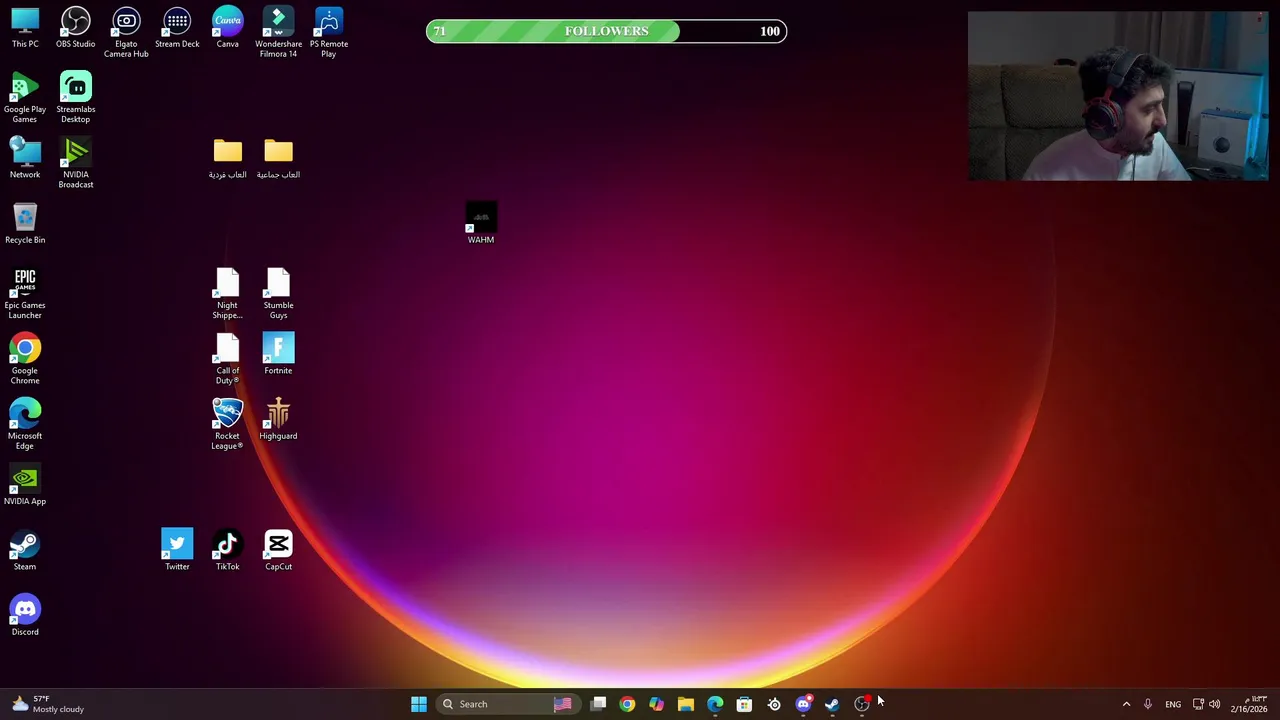1280x720 pixels.
Task: Launch Fortnite desktop shortcut
Action: tap(278, 354)
